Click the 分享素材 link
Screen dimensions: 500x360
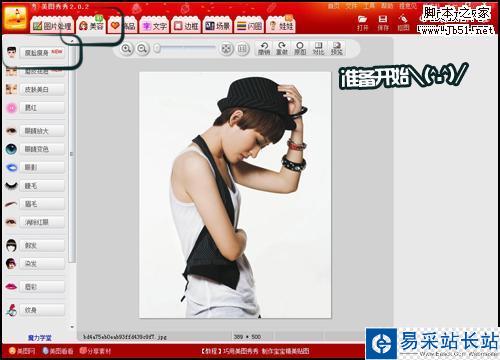[96, 351]
